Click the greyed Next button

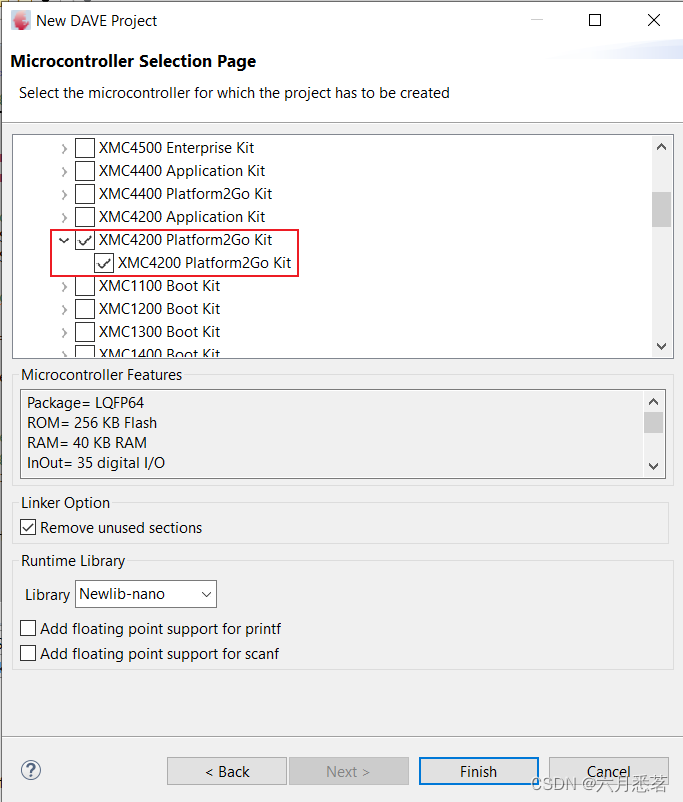(x=348, y=771)
